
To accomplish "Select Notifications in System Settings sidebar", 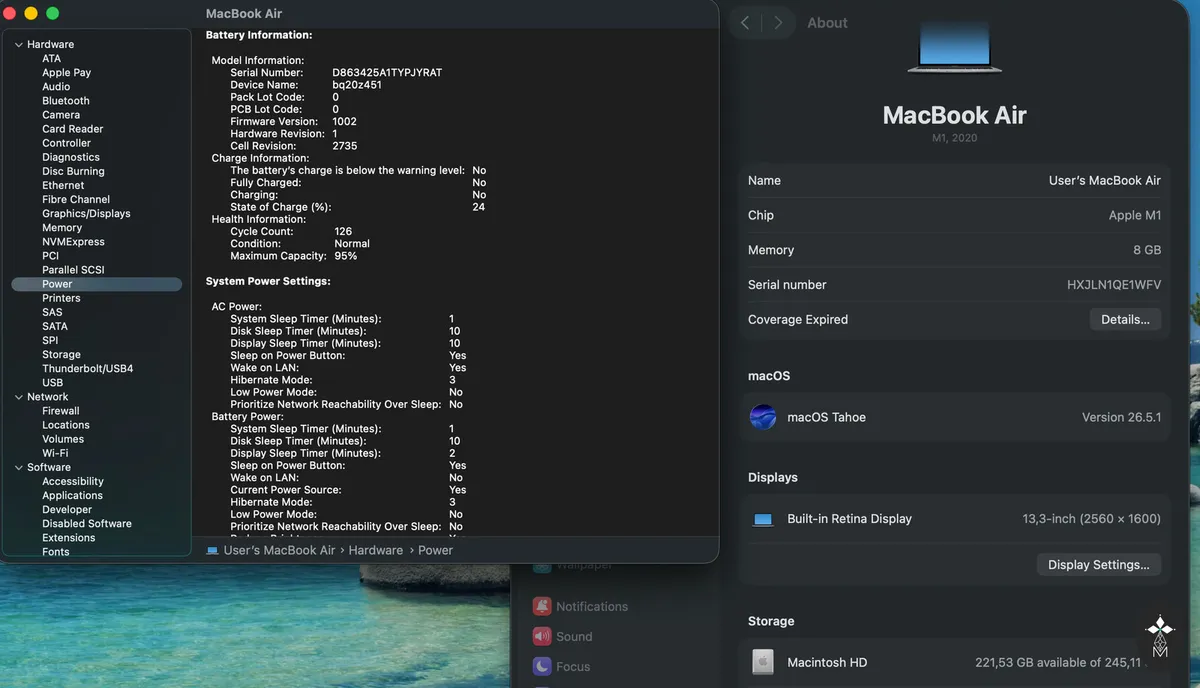I will [x=592, y=606].
